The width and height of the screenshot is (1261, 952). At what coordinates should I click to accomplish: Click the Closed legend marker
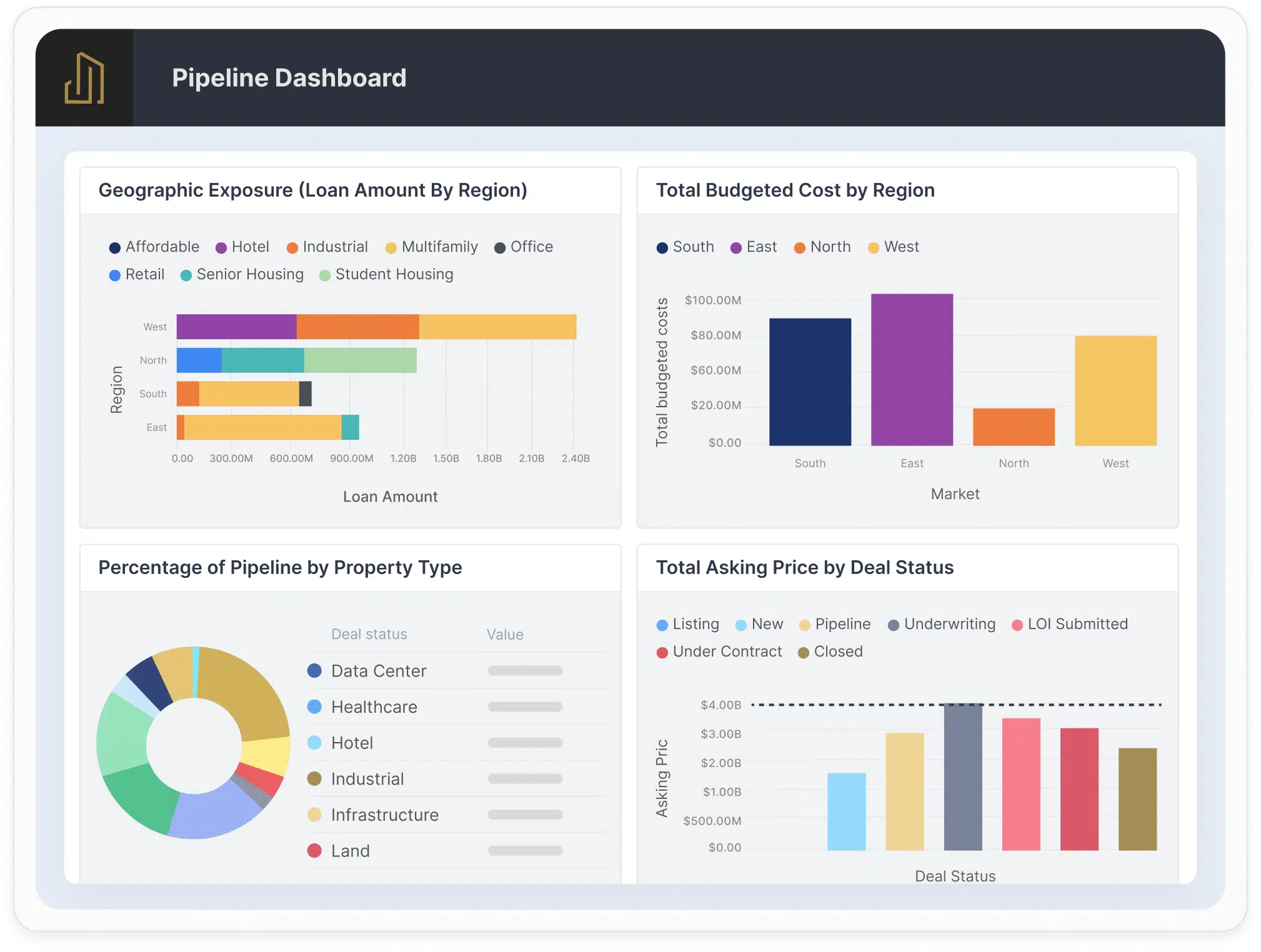pos(804,653)
